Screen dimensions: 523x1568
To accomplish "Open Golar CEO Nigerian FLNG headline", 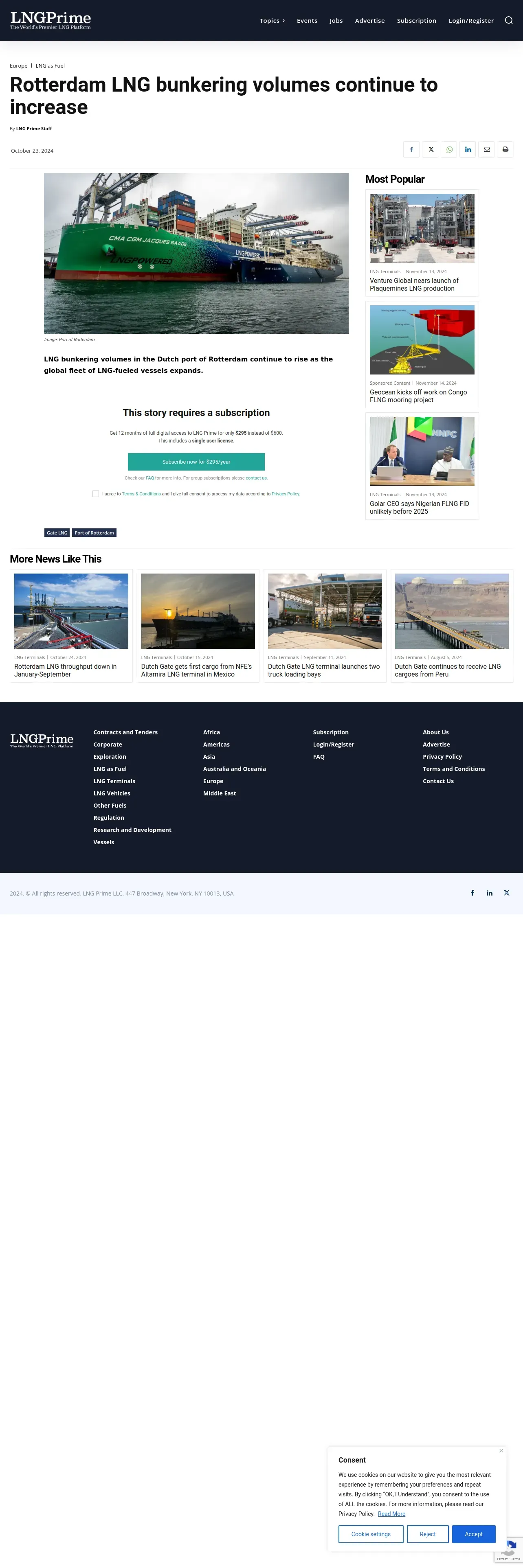I will pyautogui.click(x=420, y=508).
